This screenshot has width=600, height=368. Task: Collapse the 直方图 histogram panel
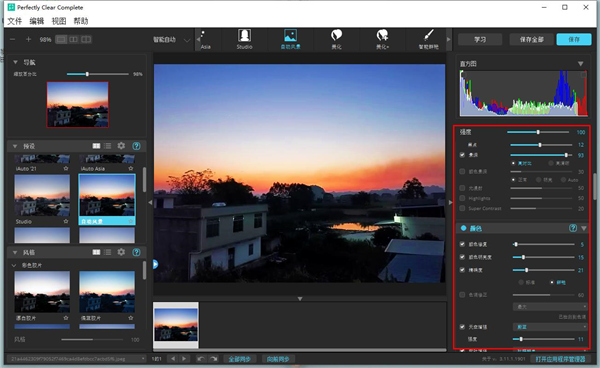(x=580, y=64)
